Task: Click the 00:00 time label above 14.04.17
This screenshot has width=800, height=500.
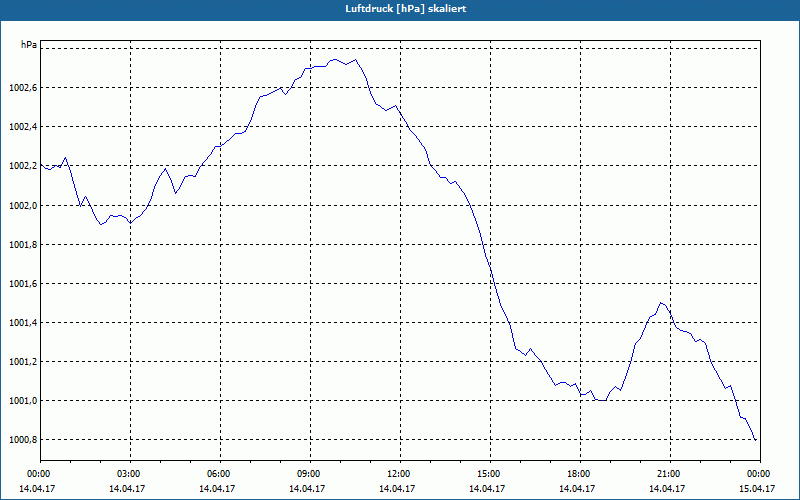Action: pyautogui.click(x=38, y=474)
